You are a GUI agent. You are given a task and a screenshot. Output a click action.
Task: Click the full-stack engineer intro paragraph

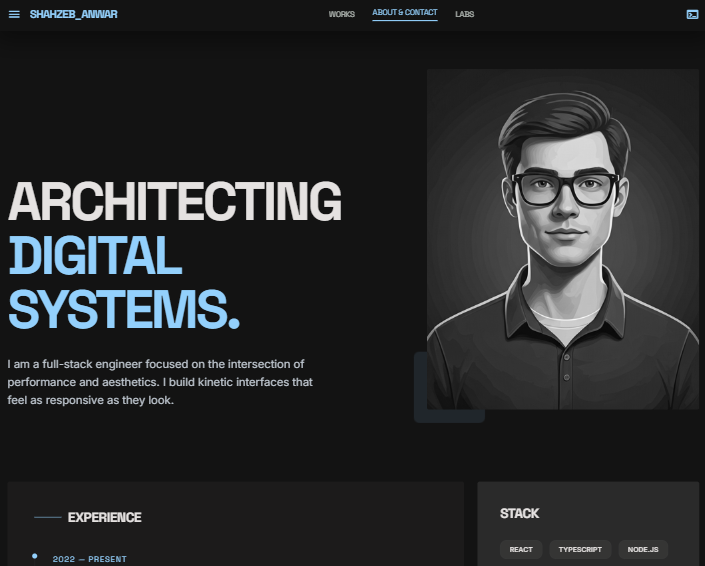[x=160, y=382]
